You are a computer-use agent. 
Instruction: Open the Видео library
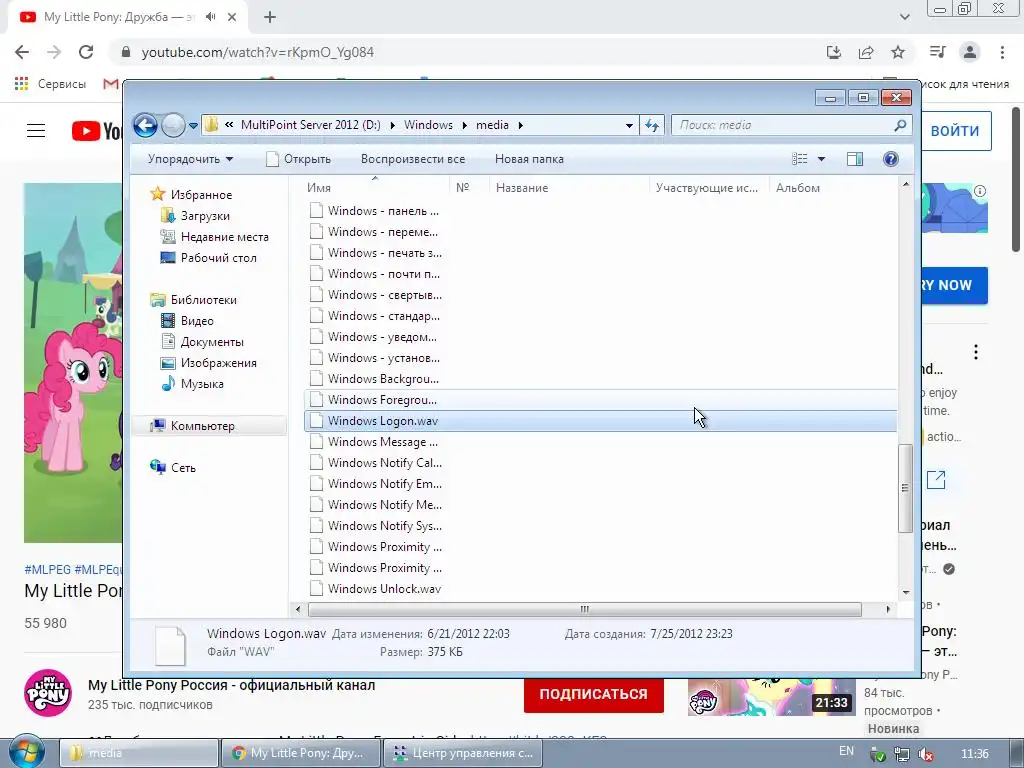point(197,321)
